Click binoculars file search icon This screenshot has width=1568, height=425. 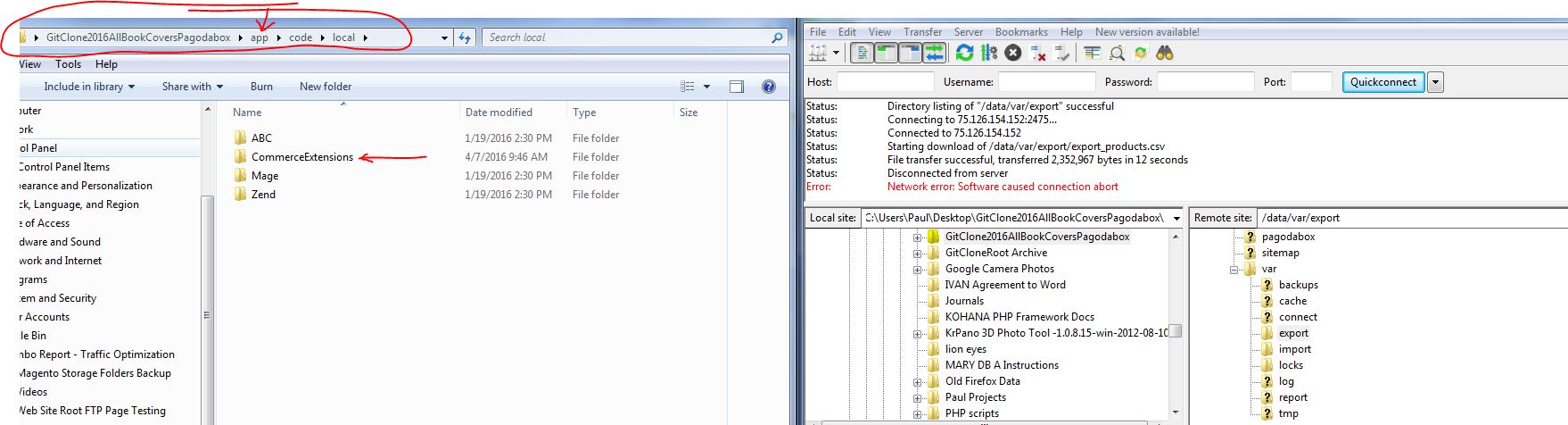[1164, 54]
